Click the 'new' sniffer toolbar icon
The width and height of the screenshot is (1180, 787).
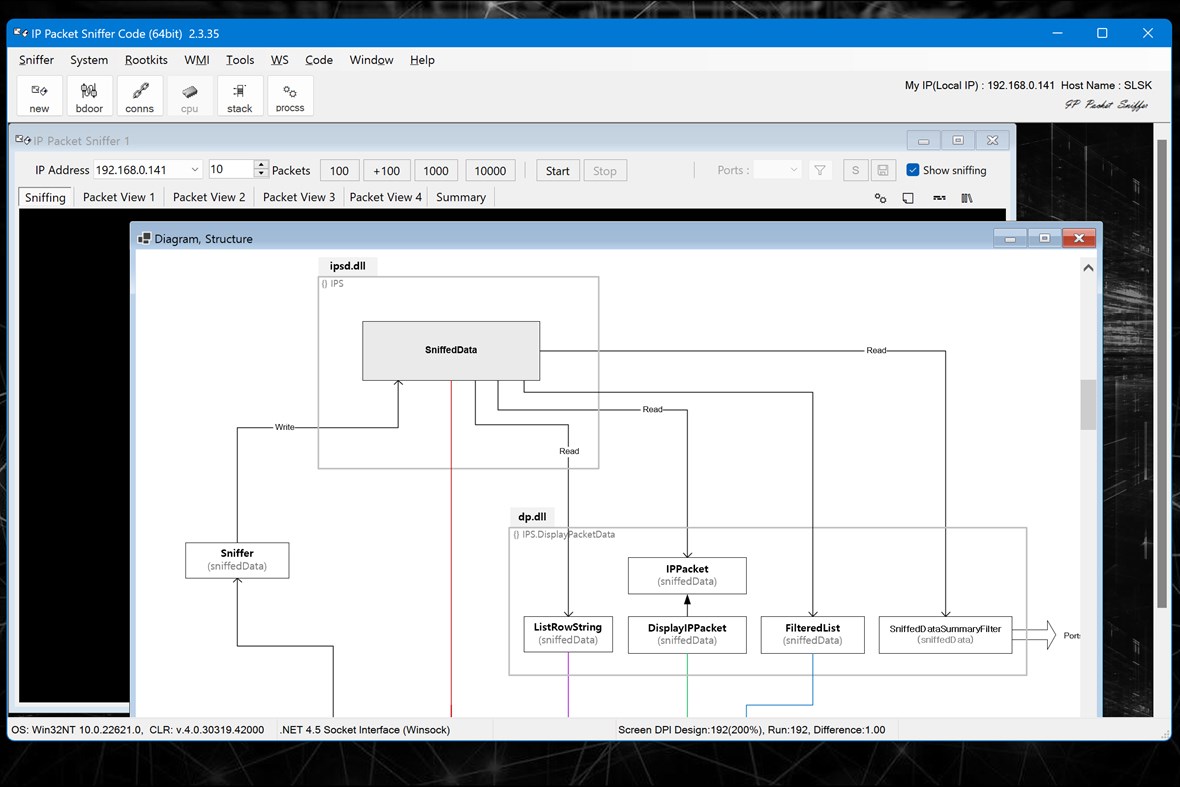click(39, 96)
